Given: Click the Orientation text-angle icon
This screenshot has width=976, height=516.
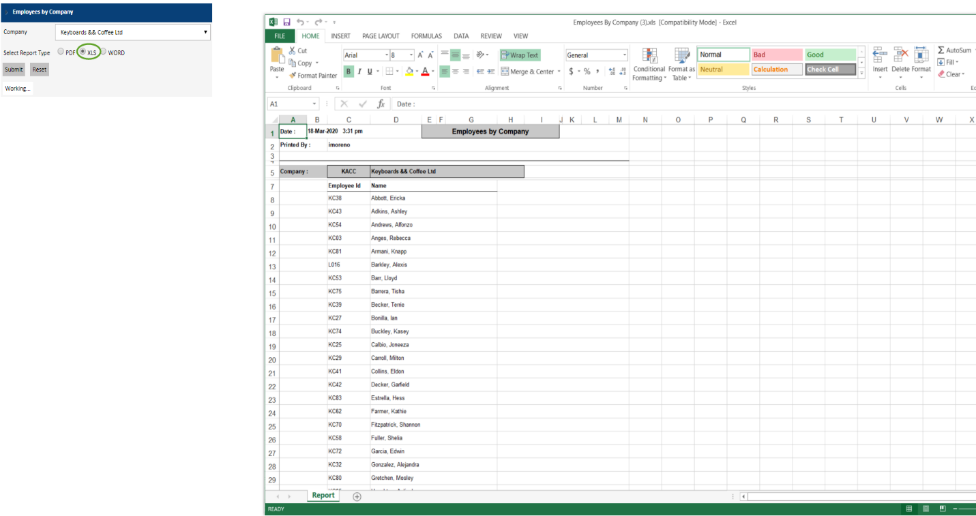Looking at the screenshot, I should 481,55.
